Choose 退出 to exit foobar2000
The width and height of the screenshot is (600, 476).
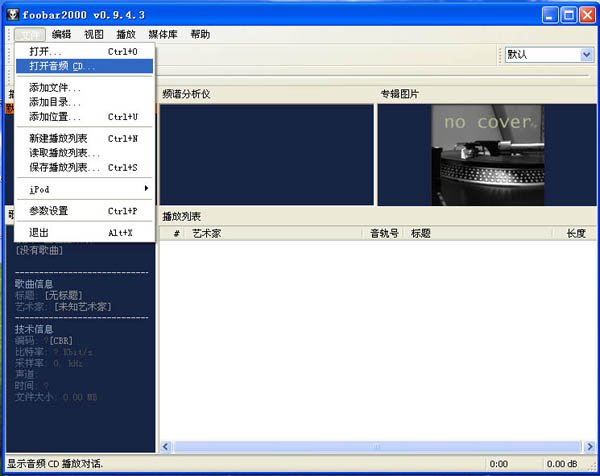coord(85,233)
